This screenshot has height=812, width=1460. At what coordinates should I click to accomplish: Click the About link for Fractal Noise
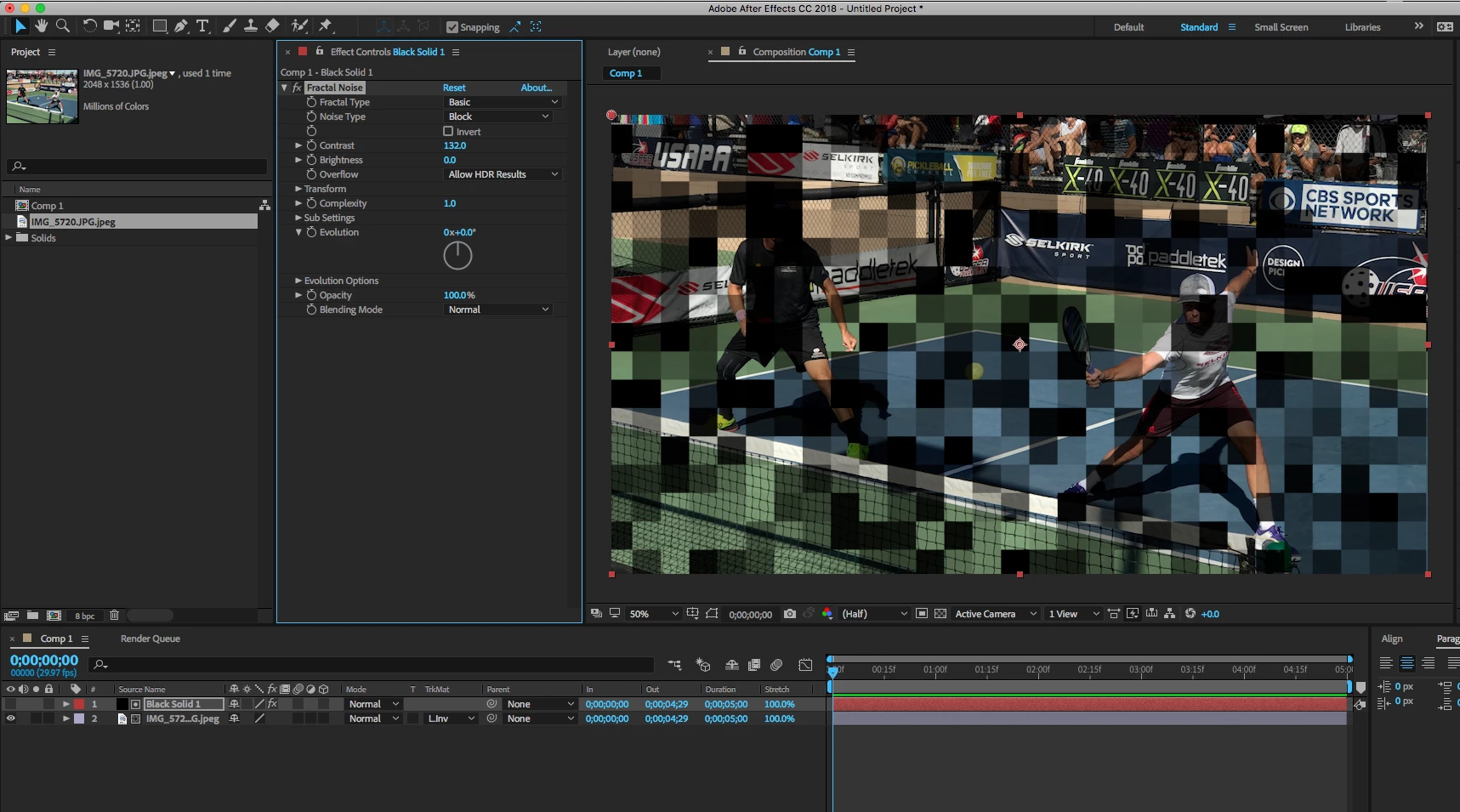click(x=537, y=88)
